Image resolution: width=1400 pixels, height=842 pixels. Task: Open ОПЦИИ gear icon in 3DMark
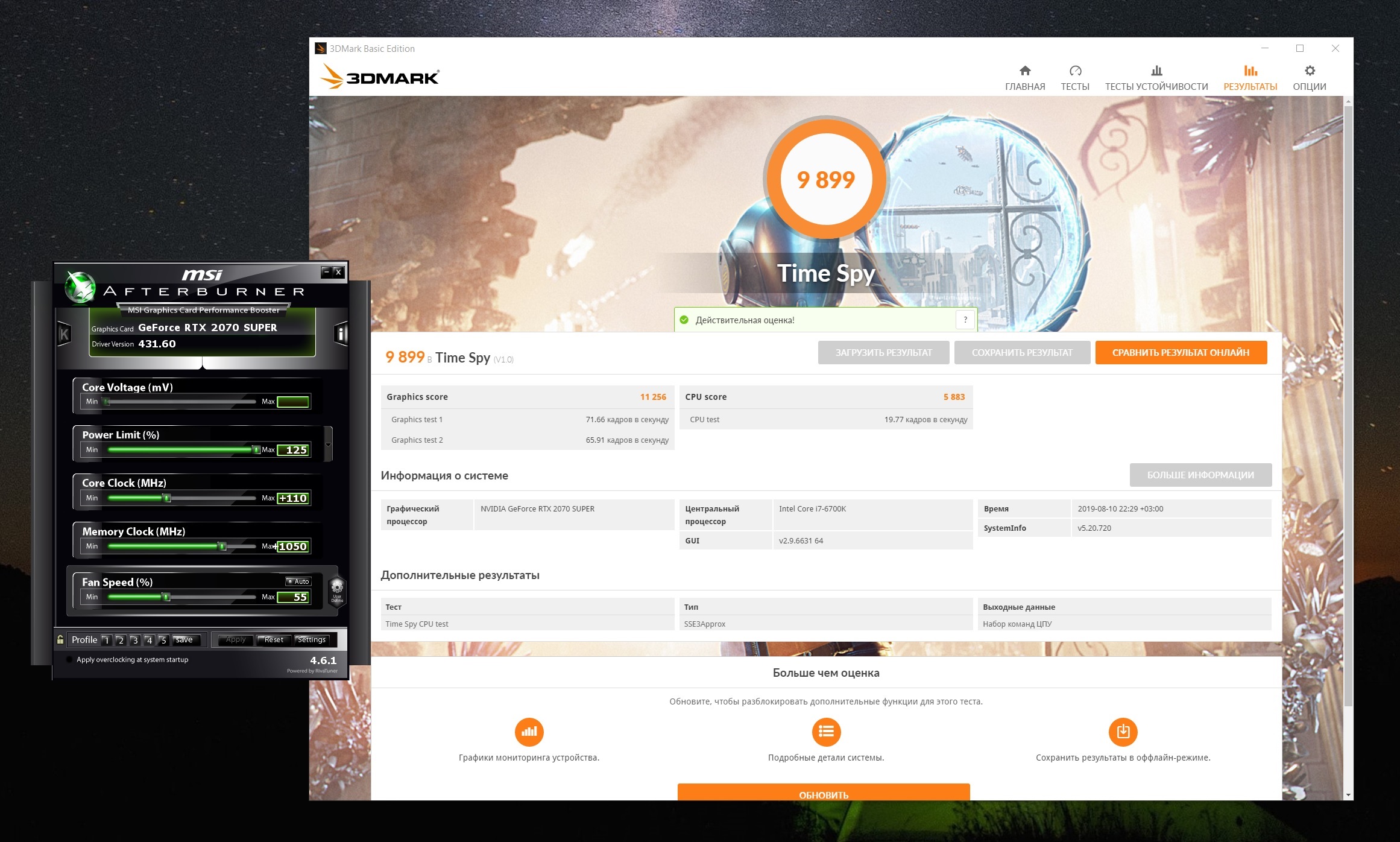click(1309, 71)
